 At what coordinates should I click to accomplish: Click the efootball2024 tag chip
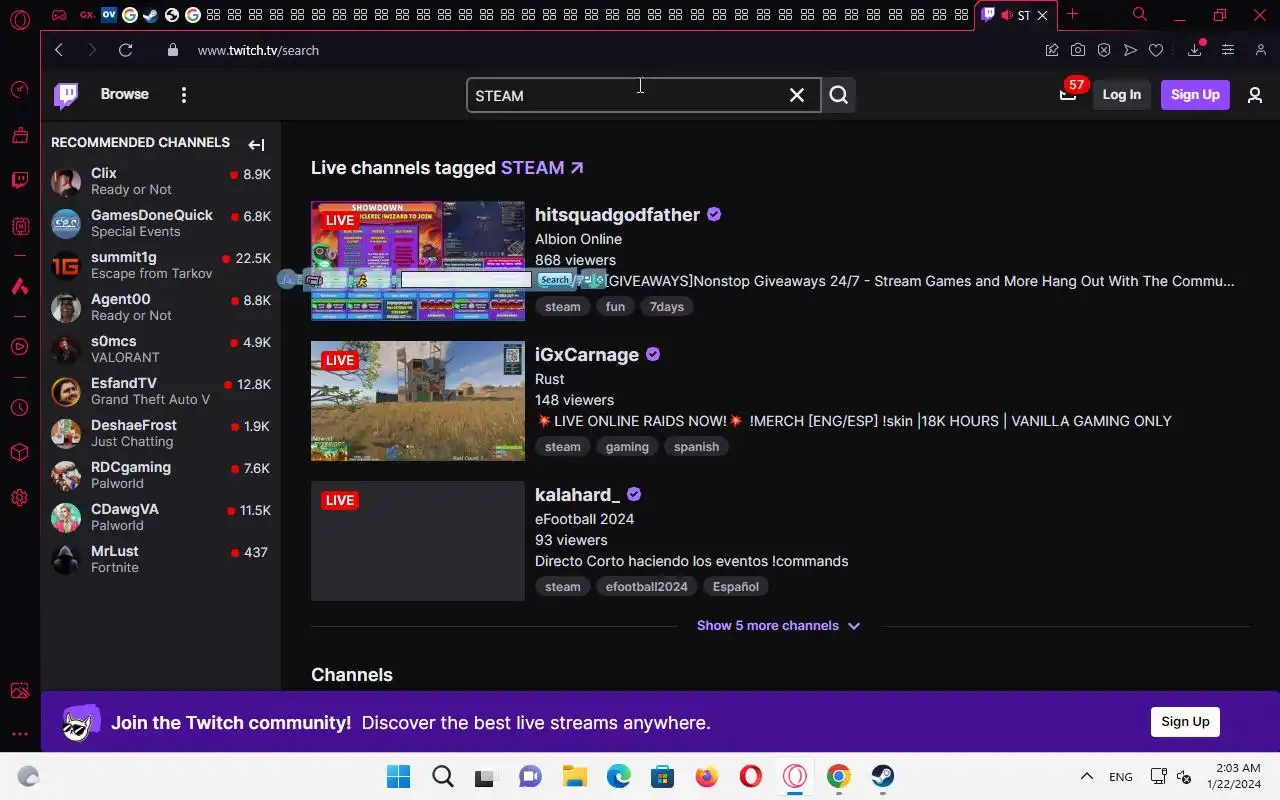click(x=646, y=586)
